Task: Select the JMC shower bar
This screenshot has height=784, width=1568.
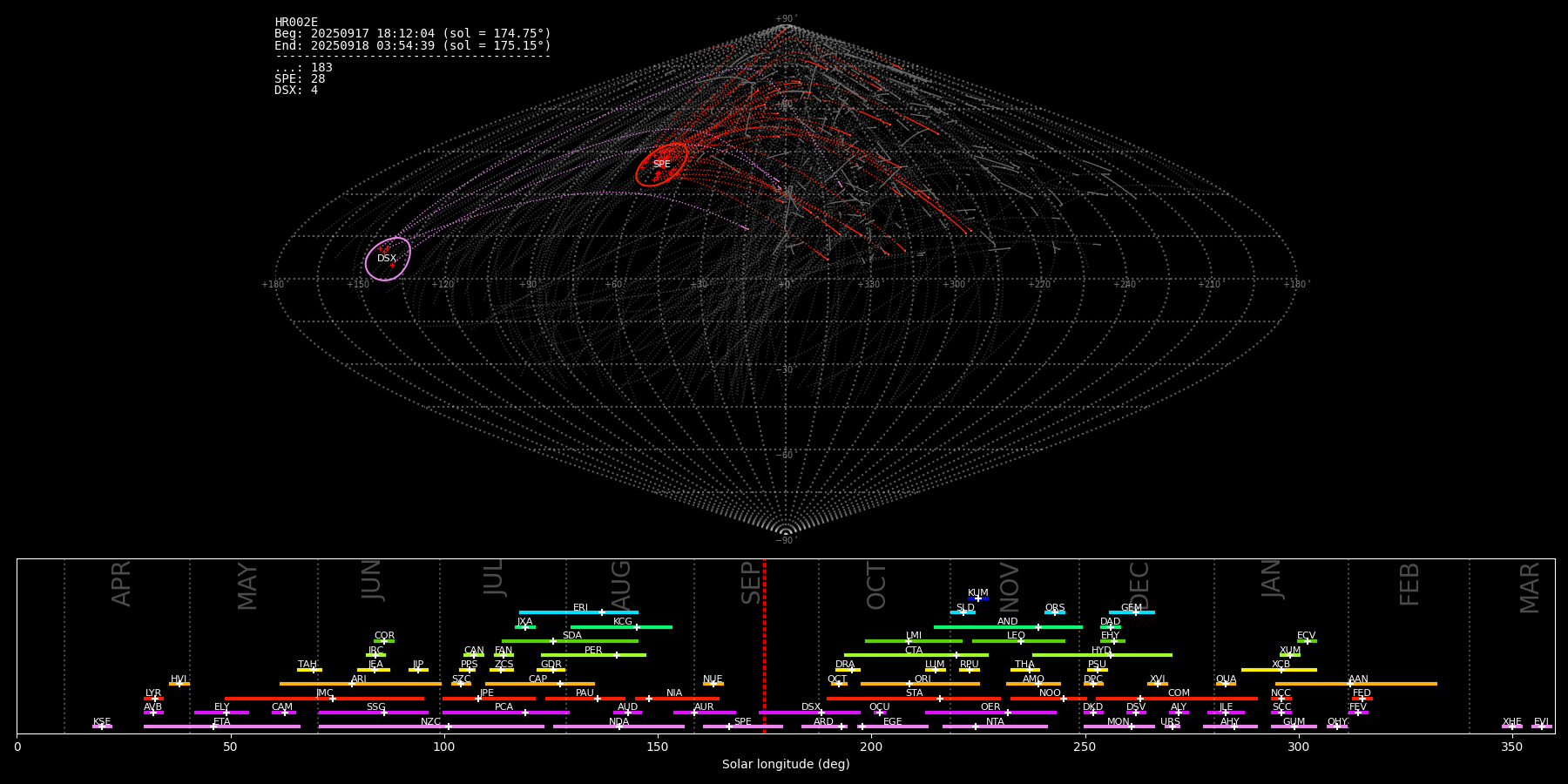Action: 325,699
